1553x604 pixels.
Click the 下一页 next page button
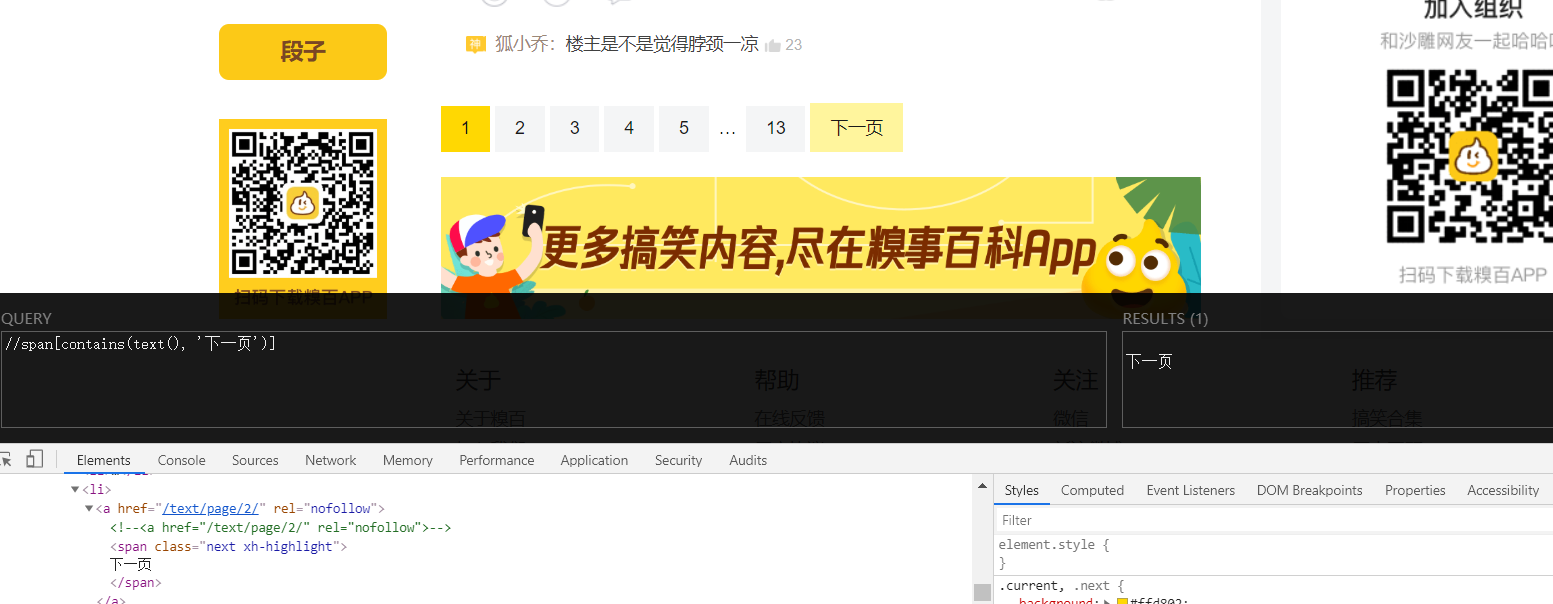point(856,128)
